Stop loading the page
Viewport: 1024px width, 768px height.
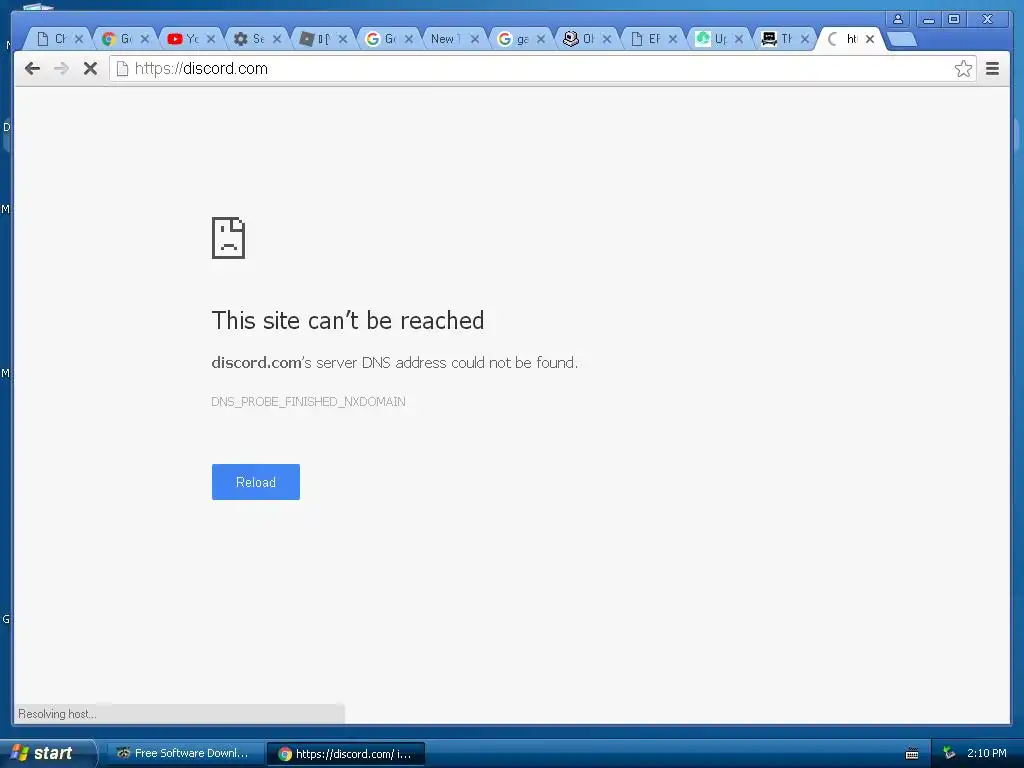pos(90,69)
